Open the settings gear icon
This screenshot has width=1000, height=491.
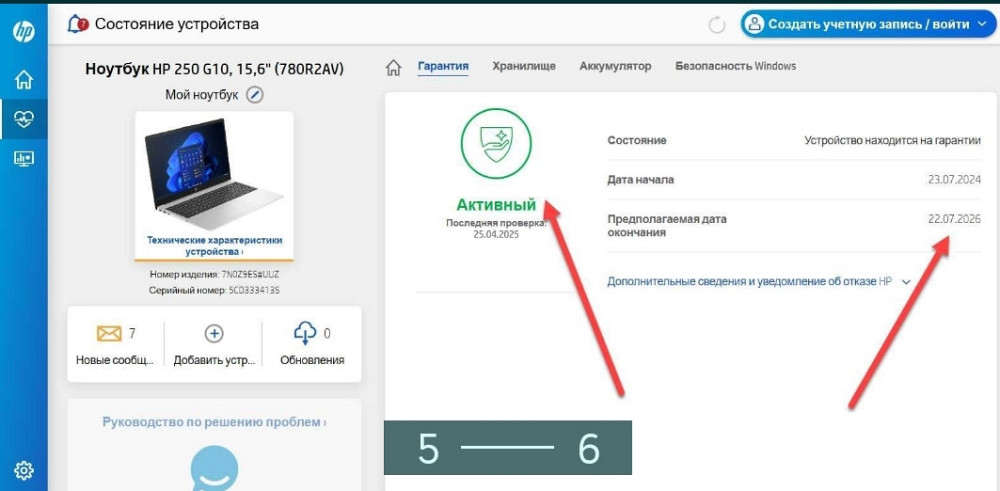[x=24, y=471]
